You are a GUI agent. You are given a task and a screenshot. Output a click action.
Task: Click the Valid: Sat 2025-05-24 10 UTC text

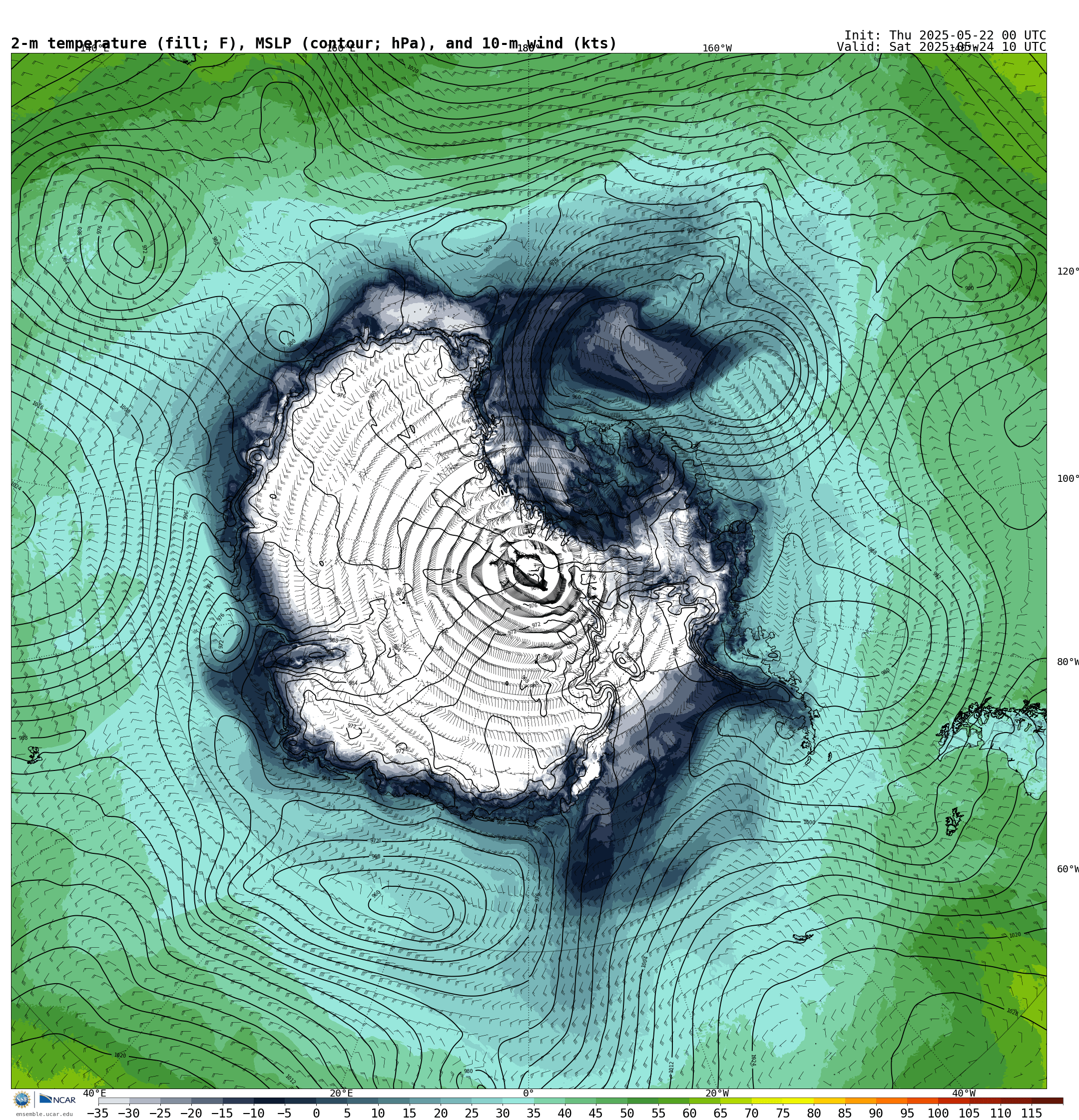click(941, 47)
